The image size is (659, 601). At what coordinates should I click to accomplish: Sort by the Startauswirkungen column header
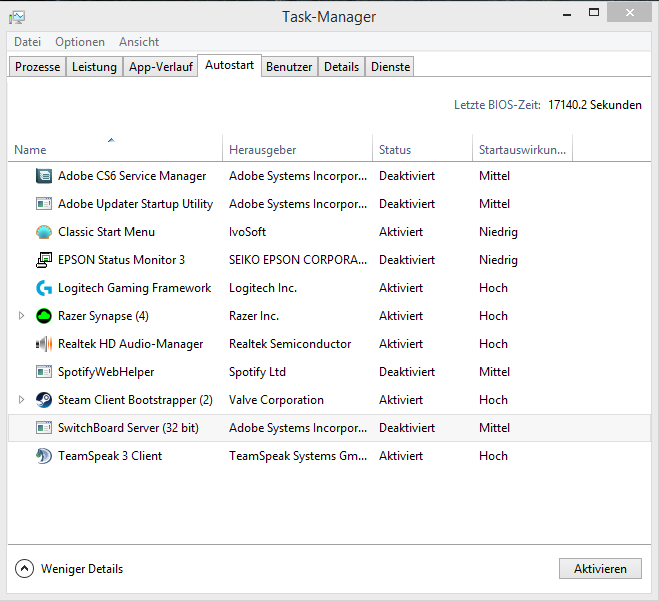[x=522, y=148]
